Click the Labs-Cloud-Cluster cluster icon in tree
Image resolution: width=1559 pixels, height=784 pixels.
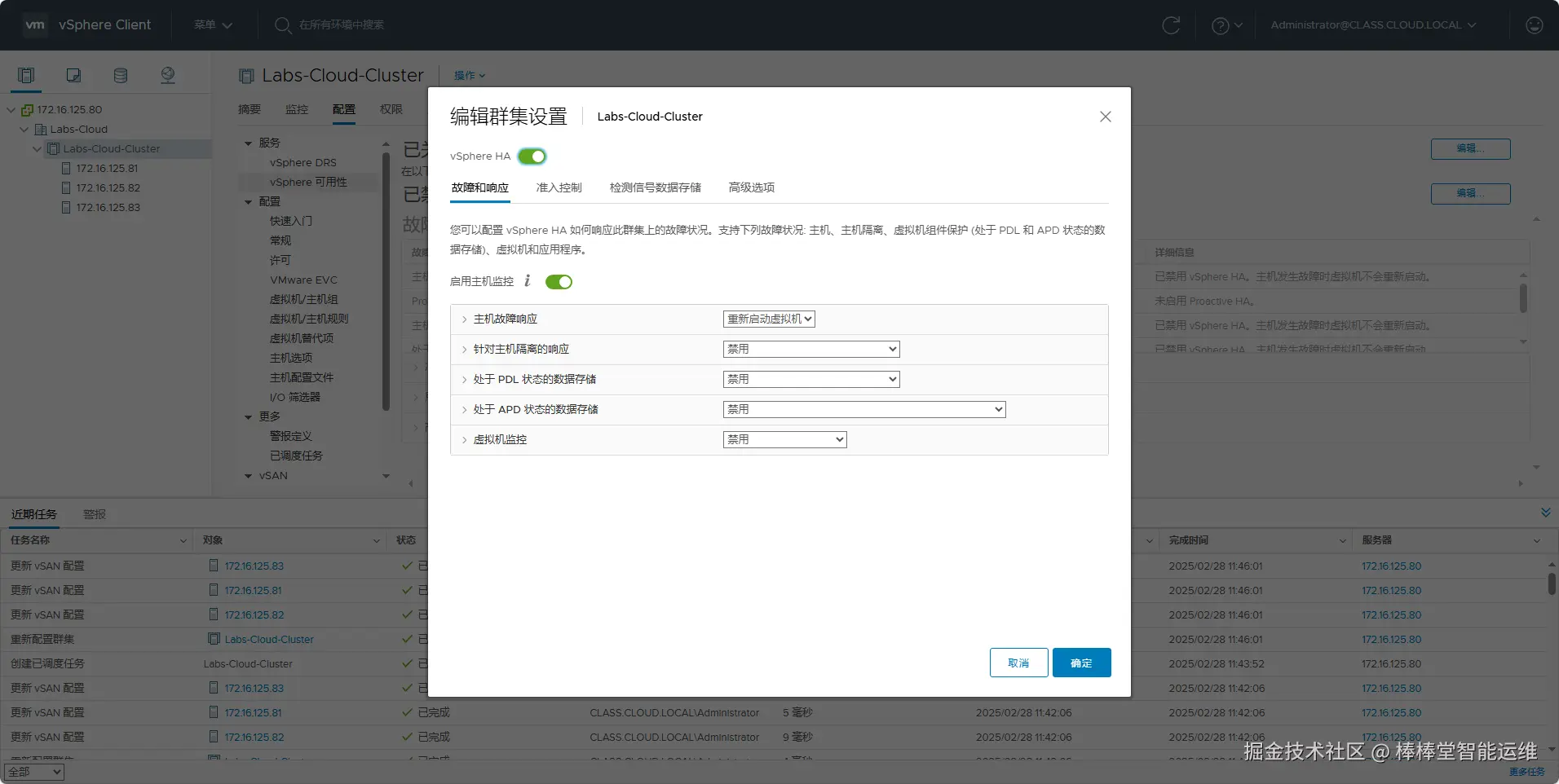coord(53,149)
